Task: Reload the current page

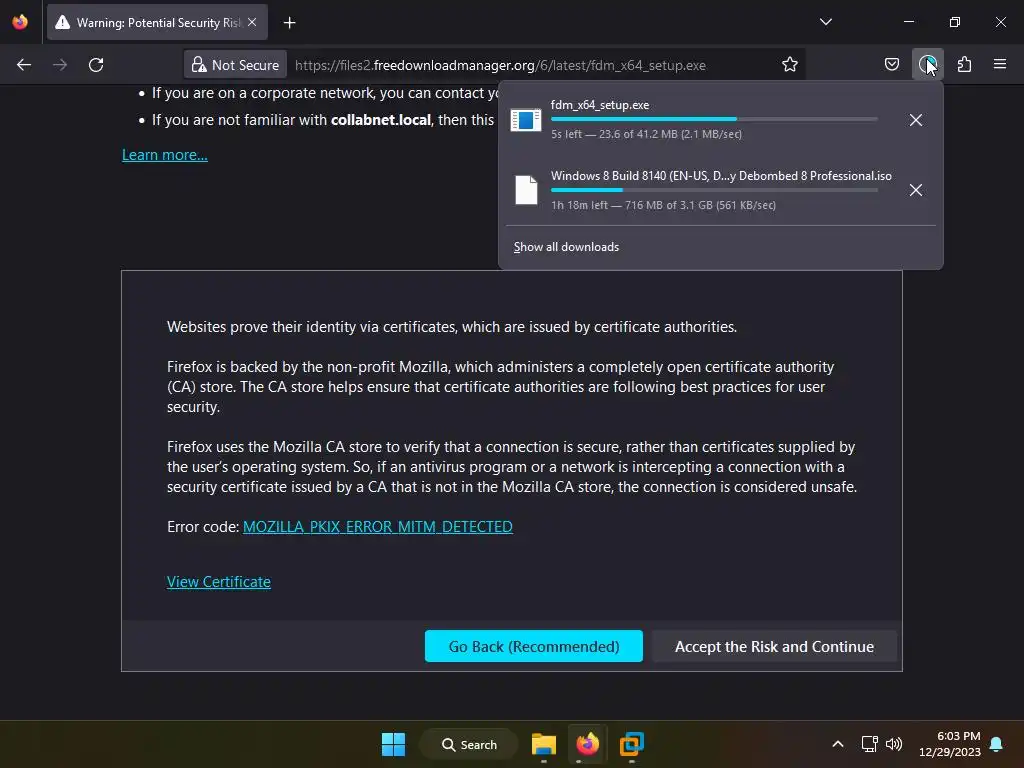Action: click(96, 65)
